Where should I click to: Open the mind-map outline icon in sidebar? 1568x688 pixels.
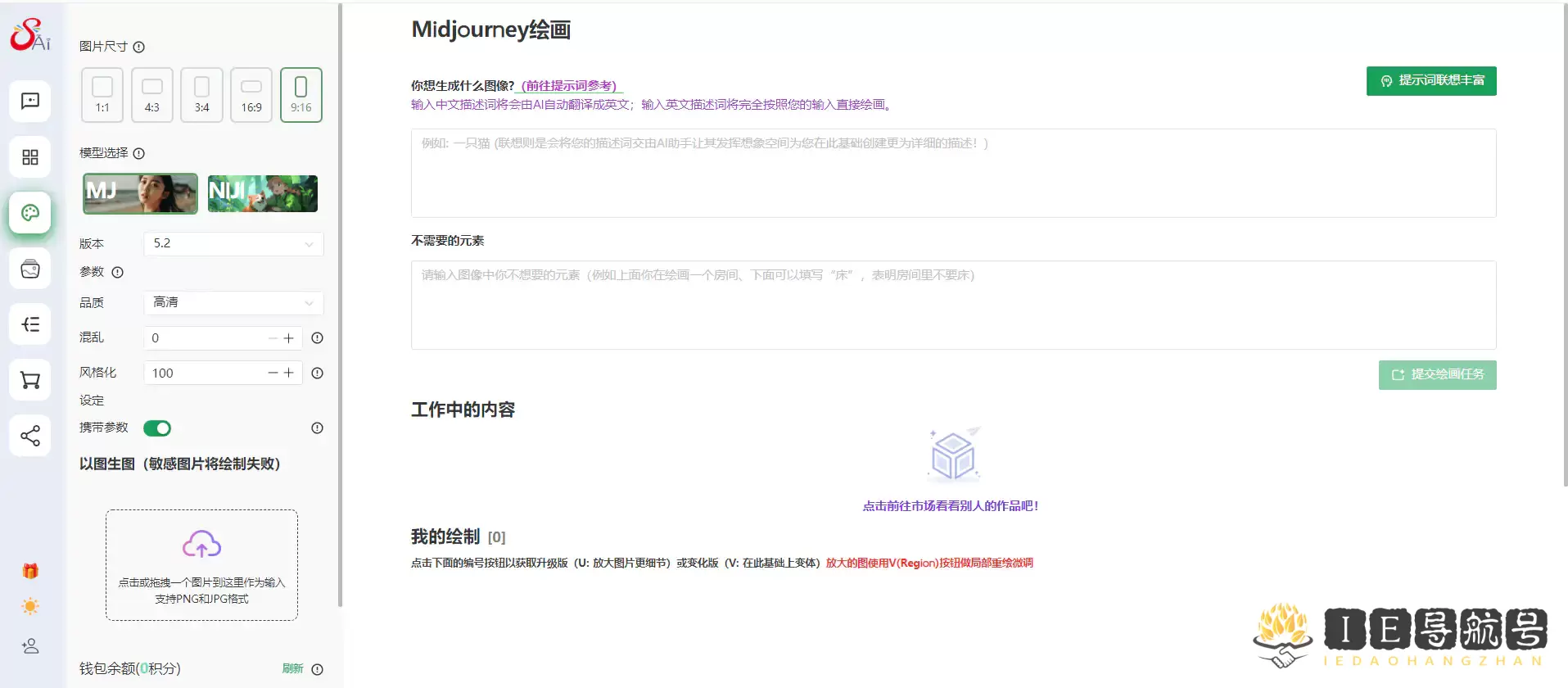point(30,324)
